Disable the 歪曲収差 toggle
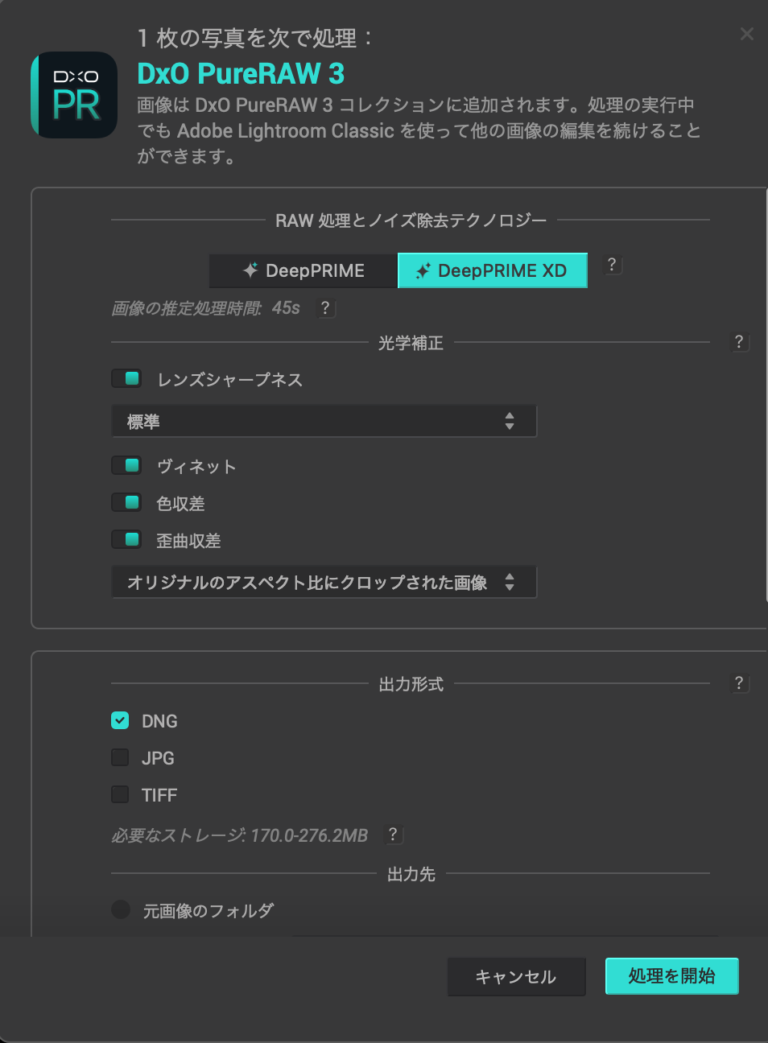The width and height of the screenshot is (768, 1043). click(x=126, y=540)
